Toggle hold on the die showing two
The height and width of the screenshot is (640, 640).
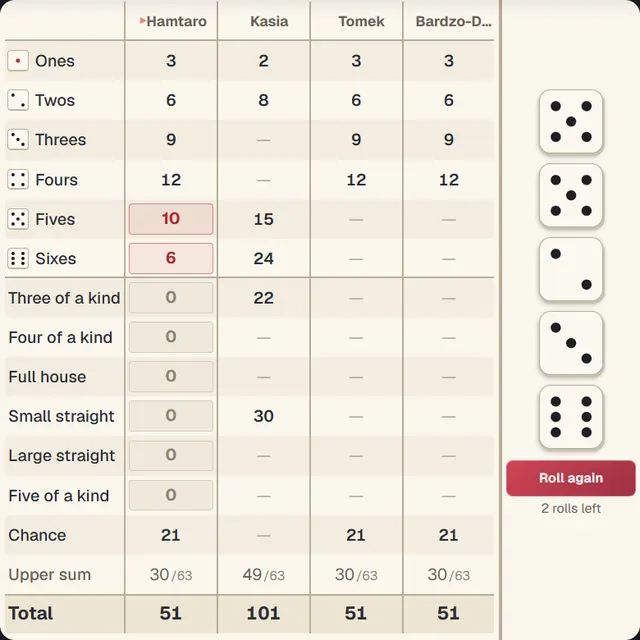(x=571, y=269)
